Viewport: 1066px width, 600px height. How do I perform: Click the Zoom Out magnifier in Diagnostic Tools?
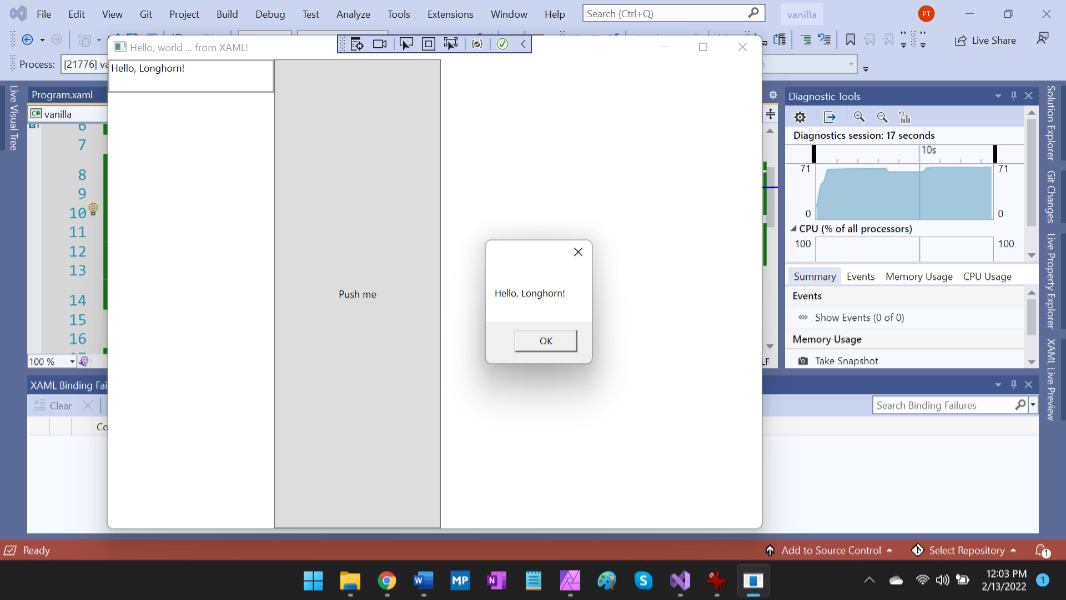882,117
